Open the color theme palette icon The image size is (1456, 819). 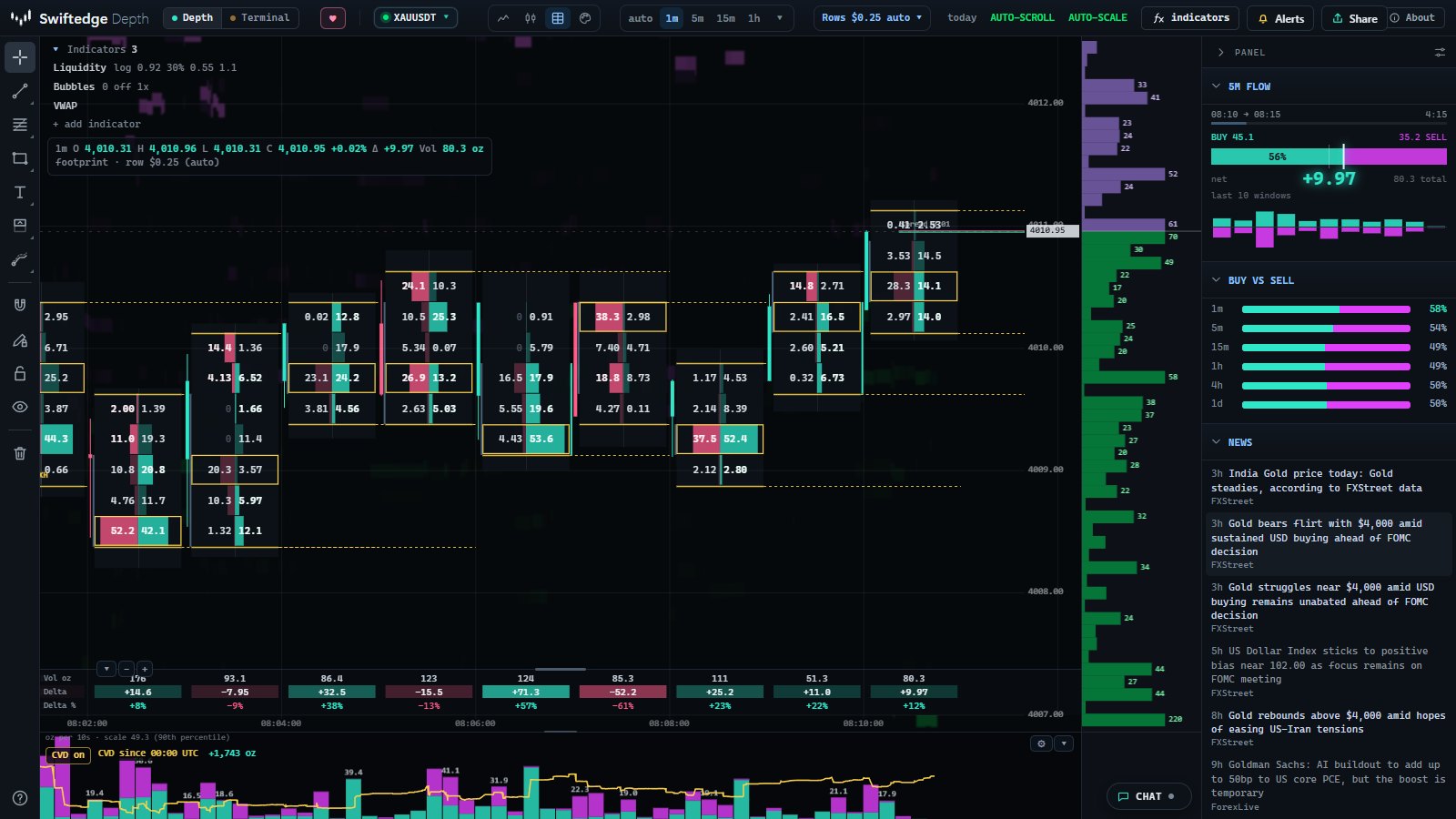[585, 18]
